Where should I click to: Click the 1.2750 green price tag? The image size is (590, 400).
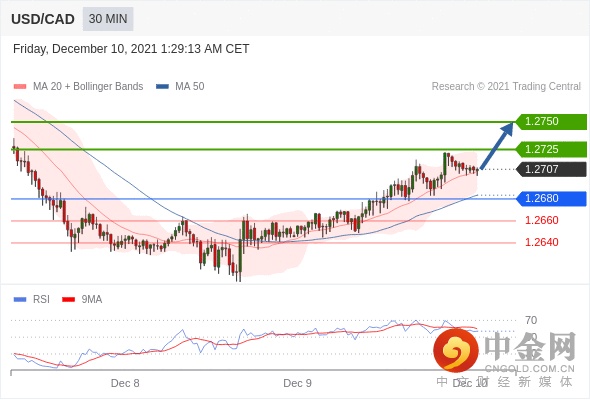(x=551, y=122)
